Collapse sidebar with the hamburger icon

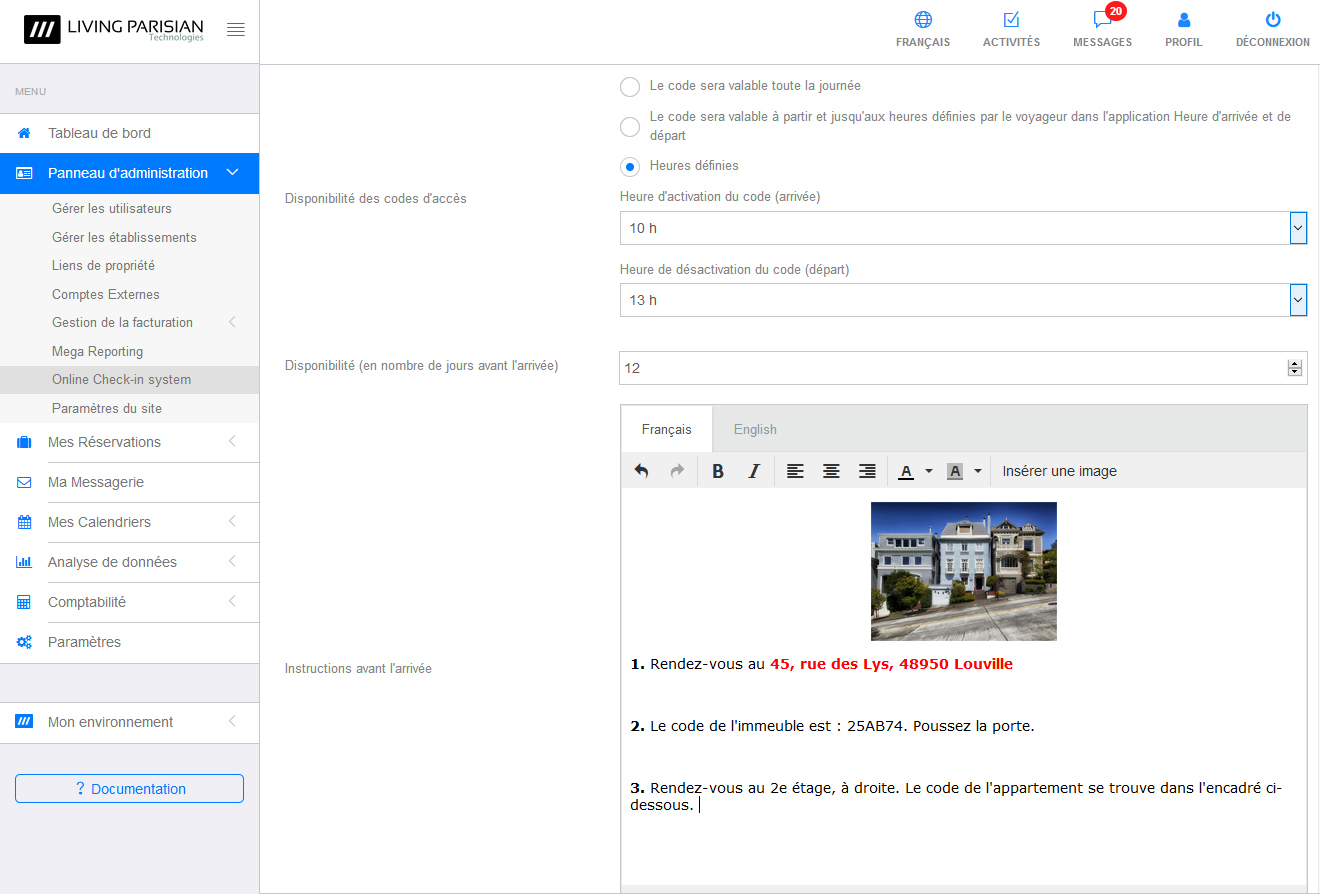(236, 30)
